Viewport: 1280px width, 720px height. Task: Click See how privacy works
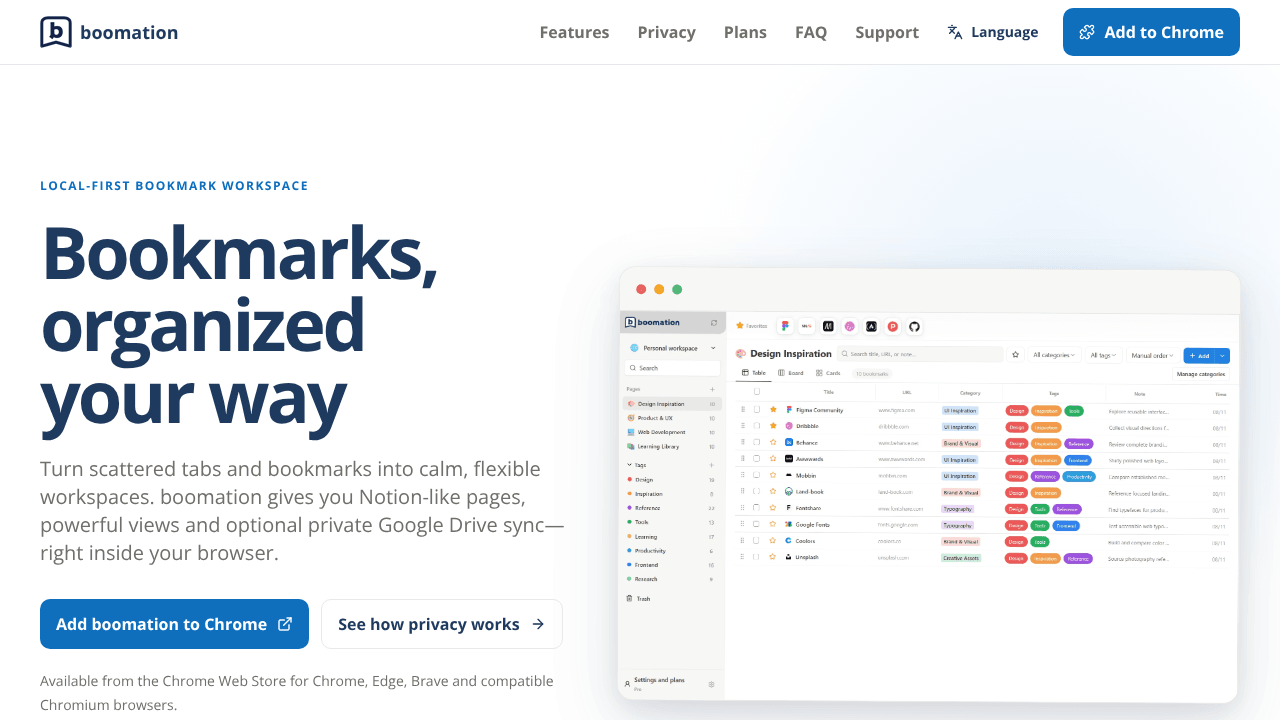click(442, 624)
